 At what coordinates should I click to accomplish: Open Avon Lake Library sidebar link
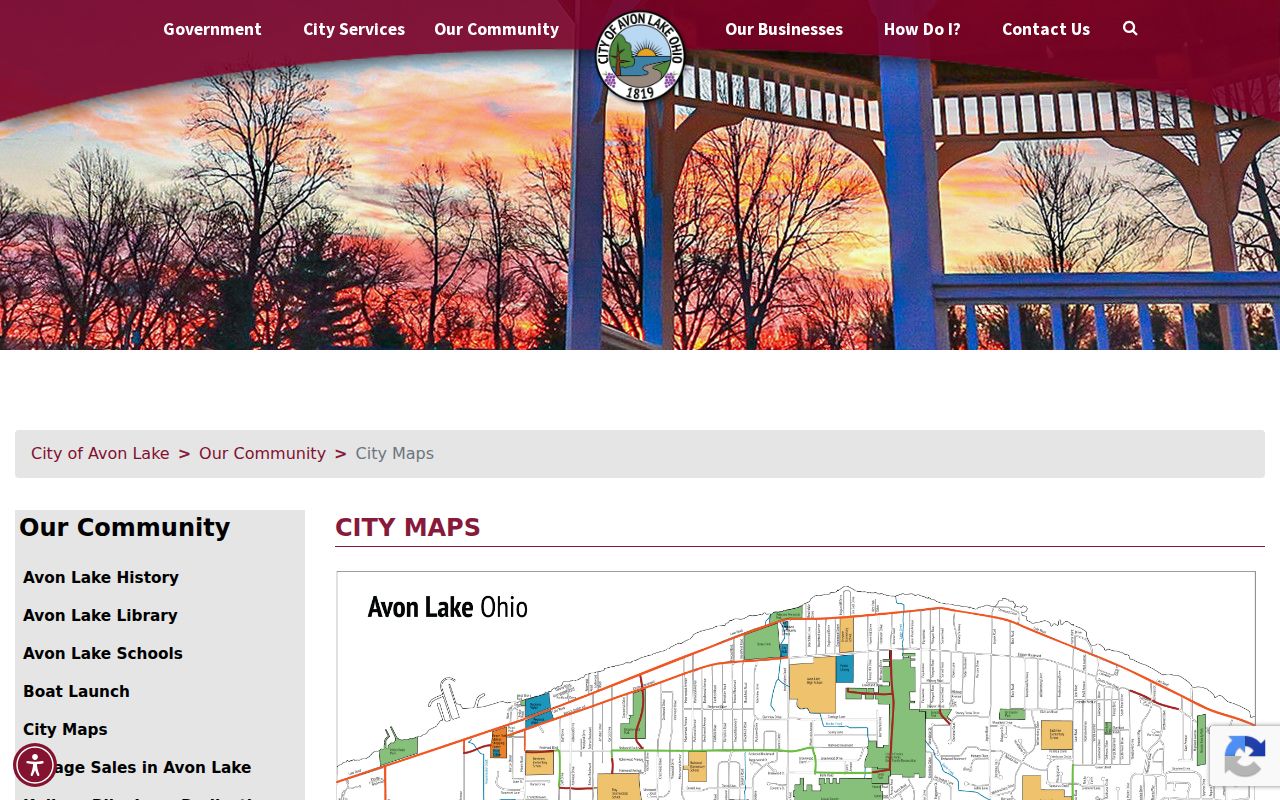(x=100, y=615)
